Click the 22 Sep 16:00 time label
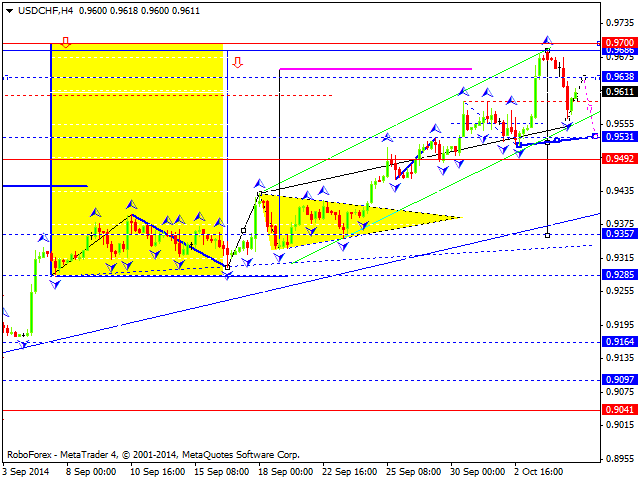Screen dimensions: 640x480 tap(350, 471)
